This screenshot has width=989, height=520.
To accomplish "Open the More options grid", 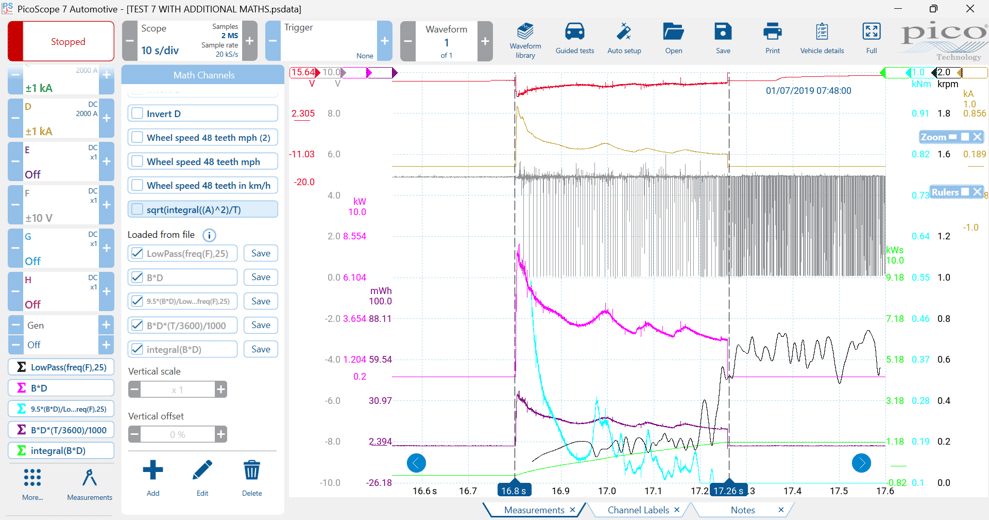I will [x=32, y=484].
